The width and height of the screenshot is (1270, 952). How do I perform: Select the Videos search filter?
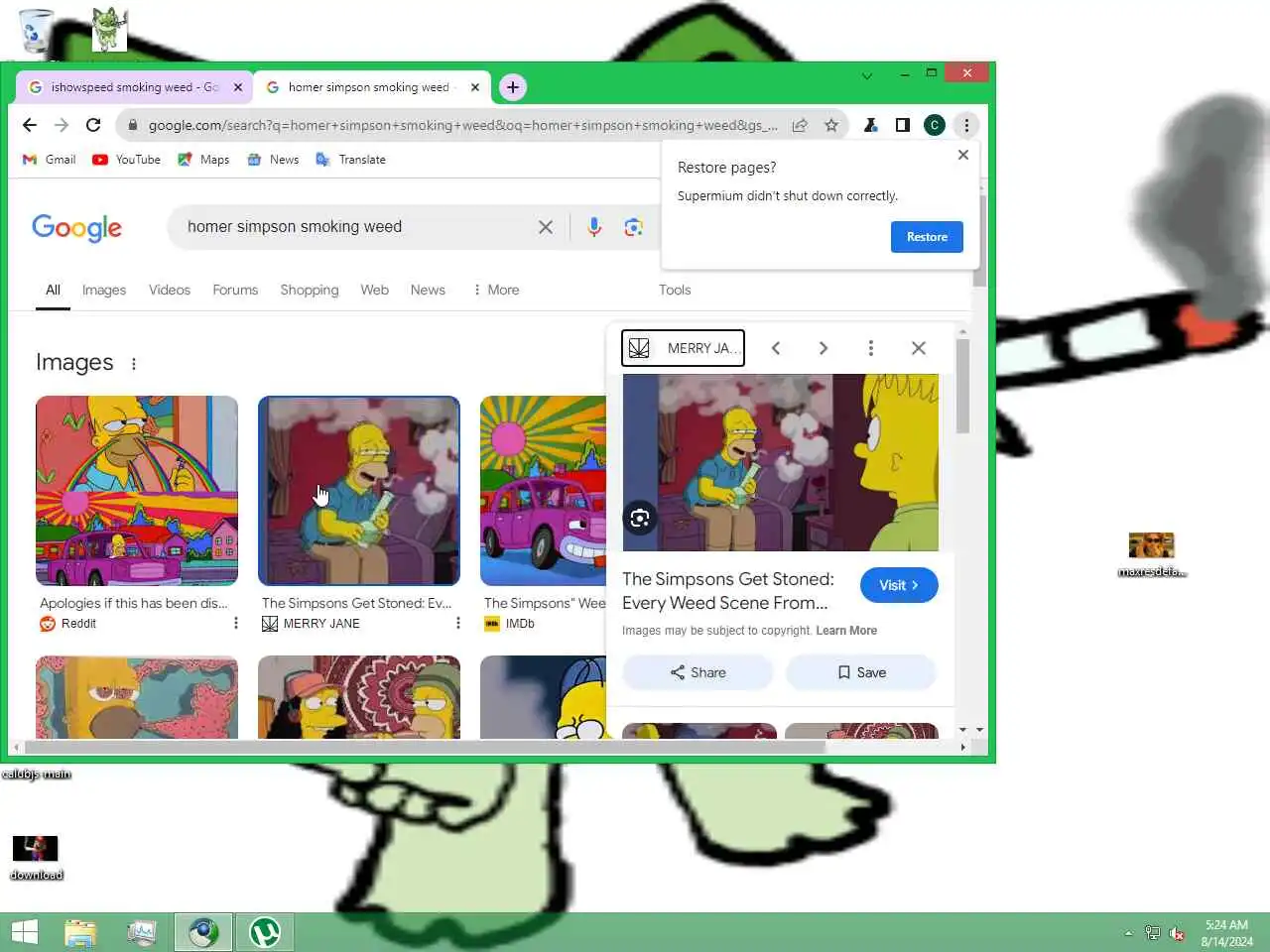[170, 290]
